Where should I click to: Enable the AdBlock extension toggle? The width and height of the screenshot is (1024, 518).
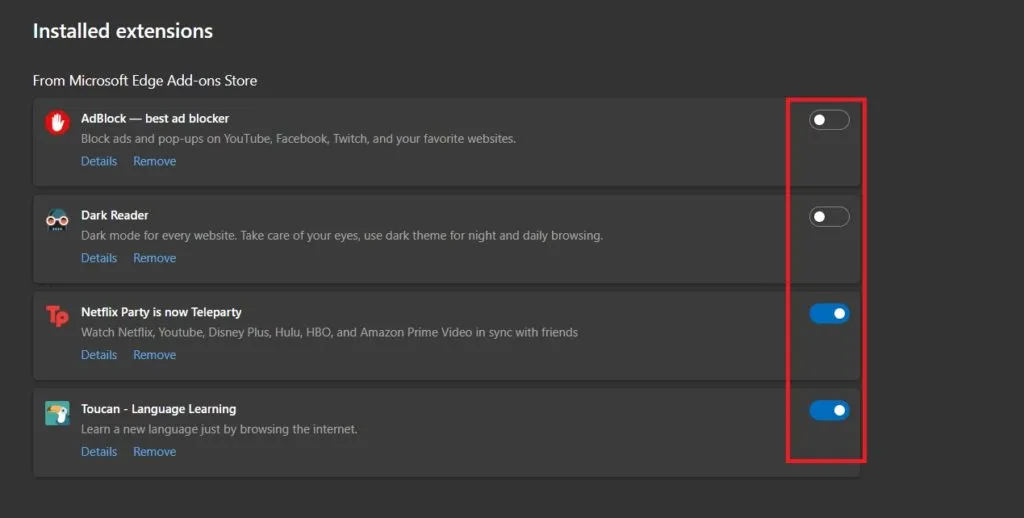coord(829,120)
